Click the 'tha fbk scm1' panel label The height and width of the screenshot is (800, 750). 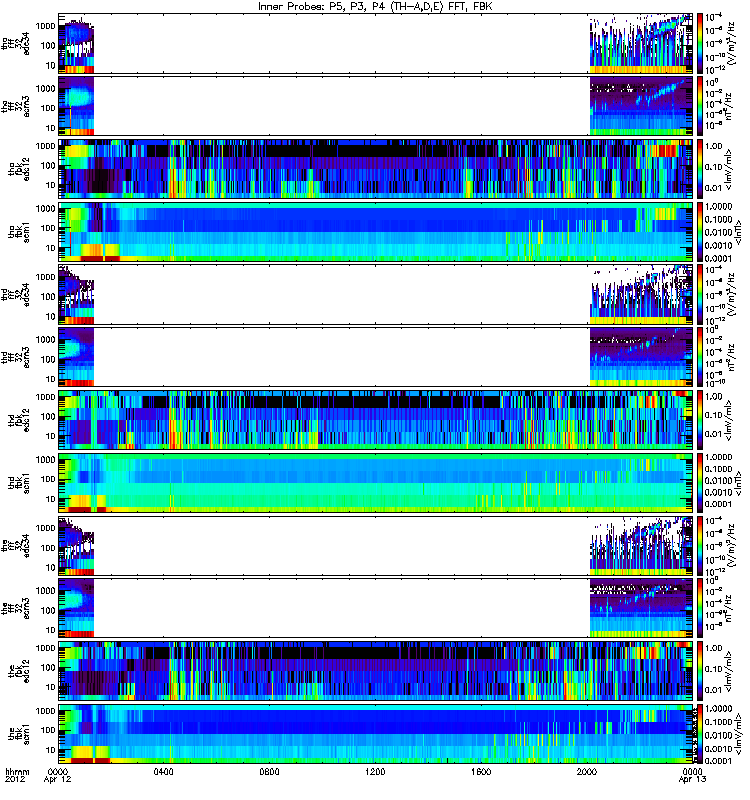pyautogui.click(x=19, y=232)
